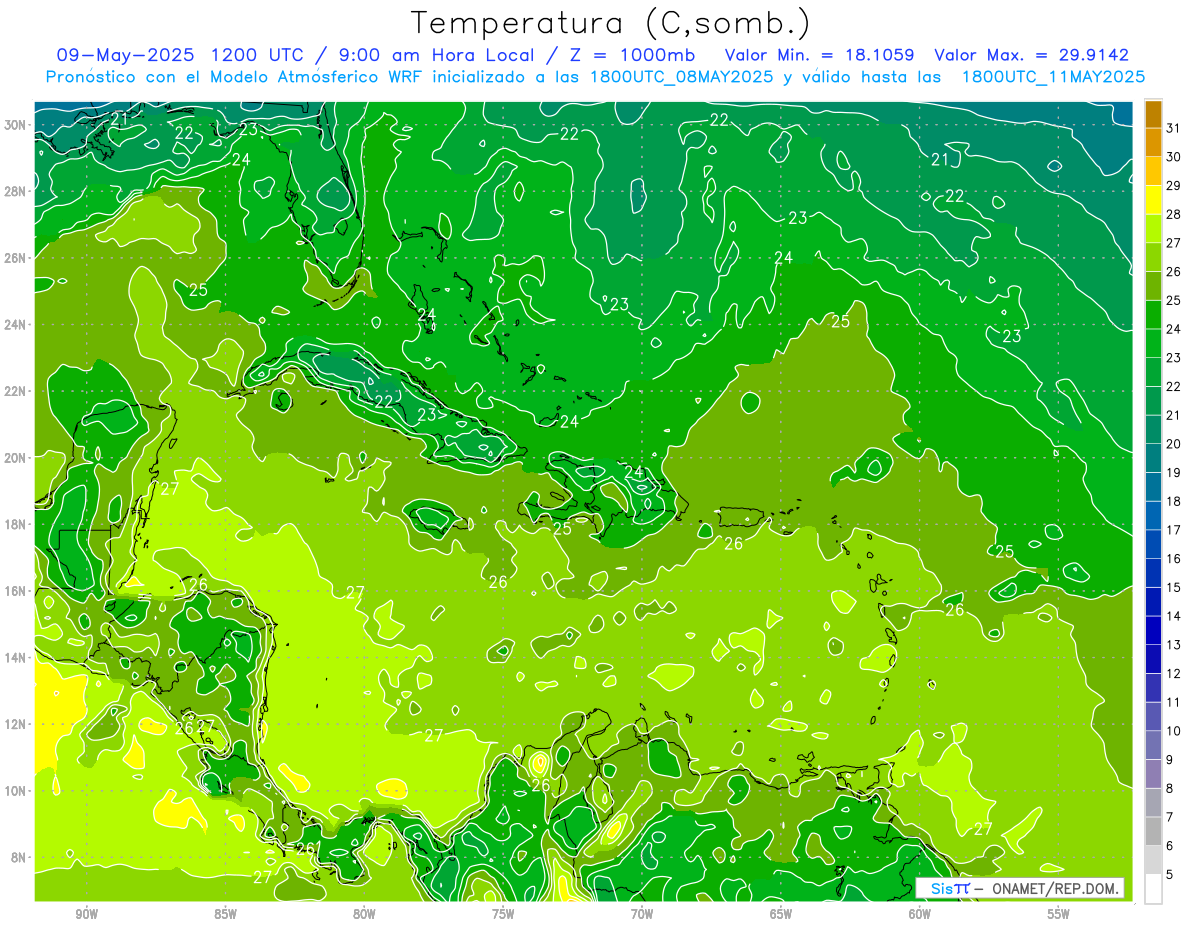Click the 30N latitude axis label
This screenshot has width=1200, height=927.
point(16,125)
